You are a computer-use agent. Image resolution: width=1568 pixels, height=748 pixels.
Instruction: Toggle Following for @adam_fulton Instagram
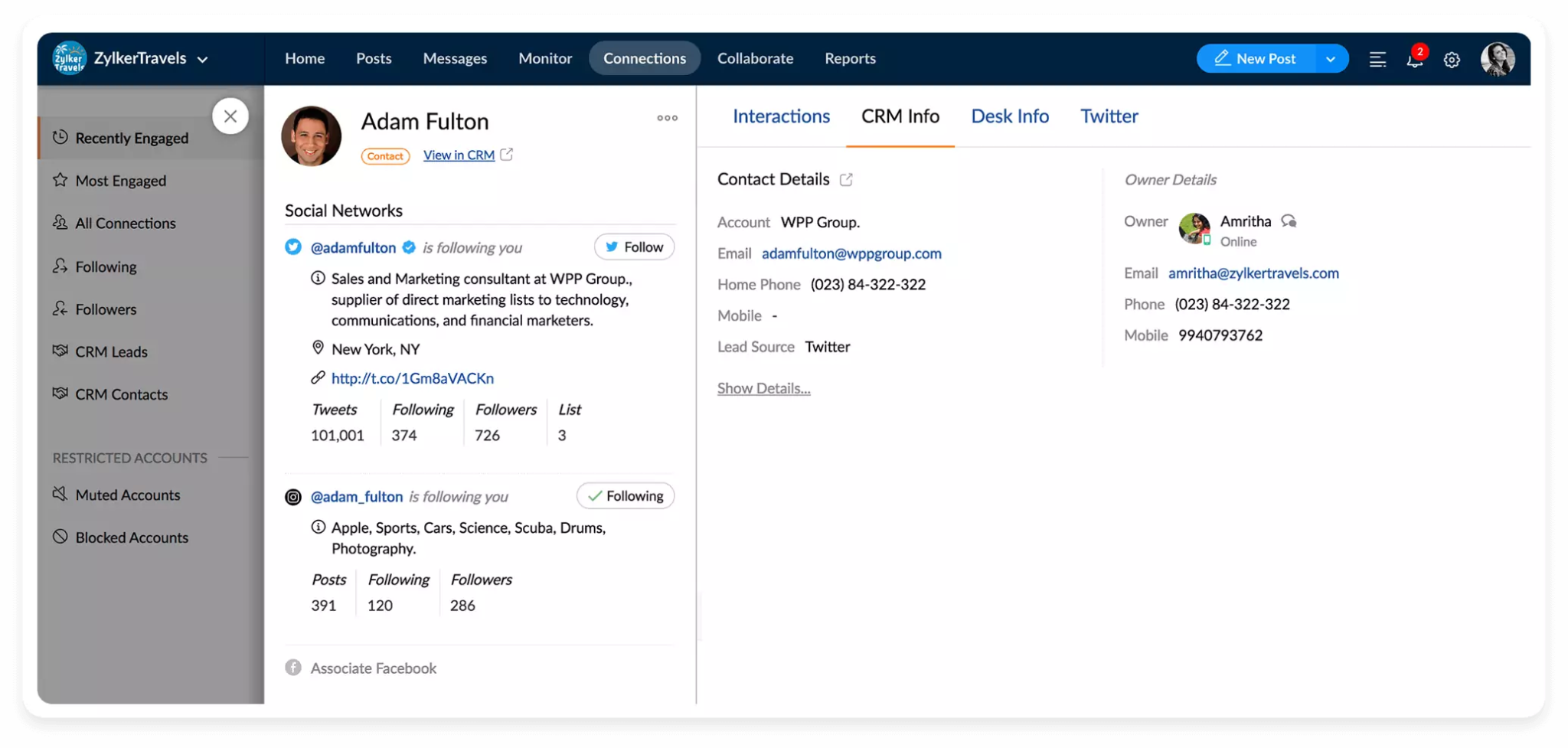[x=626, y=496]
